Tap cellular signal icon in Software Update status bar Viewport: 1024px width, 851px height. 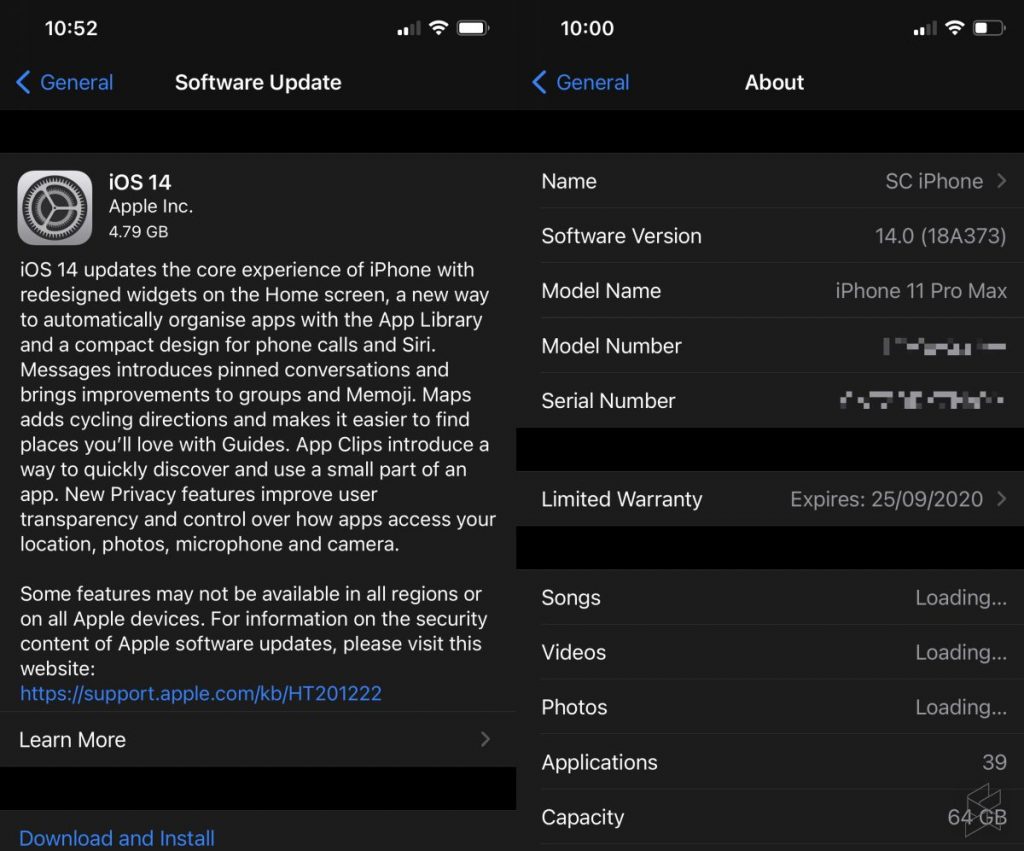409,29
